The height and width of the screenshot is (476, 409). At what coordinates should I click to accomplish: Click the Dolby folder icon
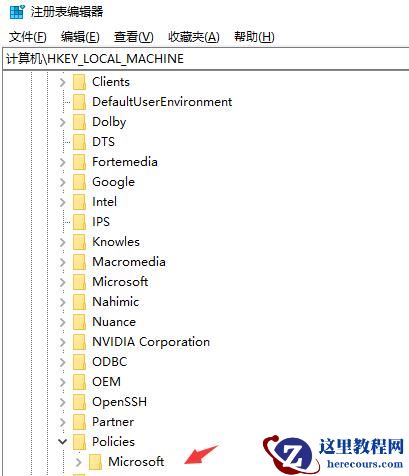tap(79, 122)
